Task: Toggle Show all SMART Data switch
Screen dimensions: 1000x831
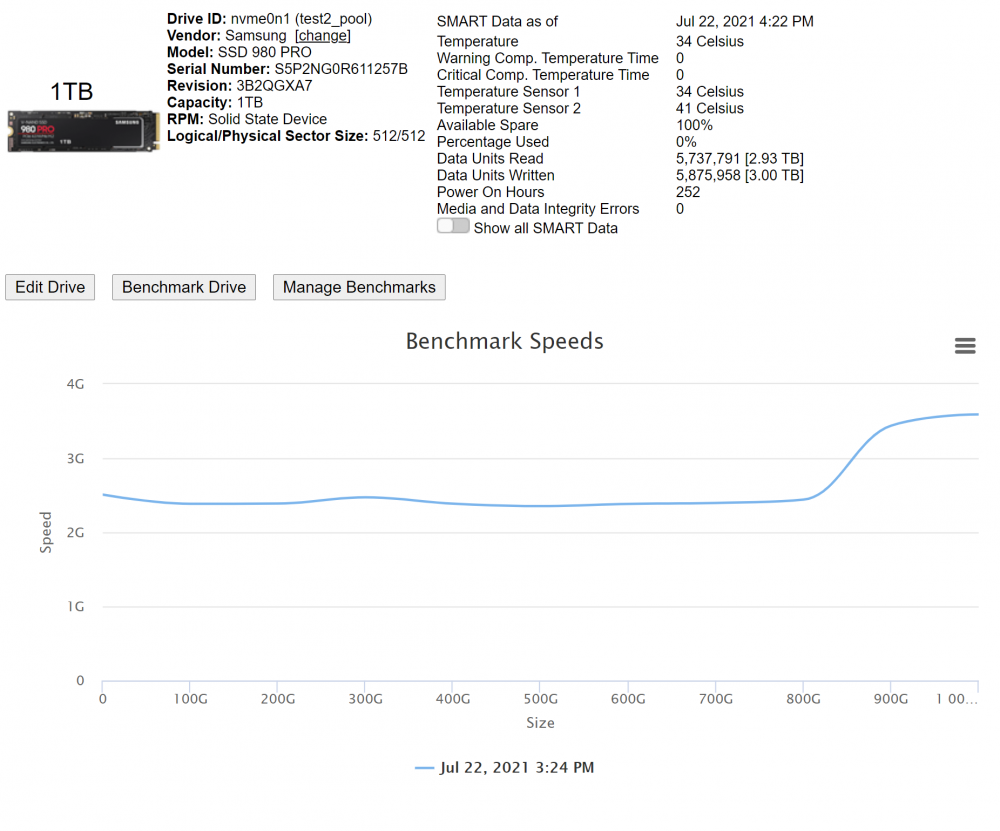Action: (x=453, y=226)
